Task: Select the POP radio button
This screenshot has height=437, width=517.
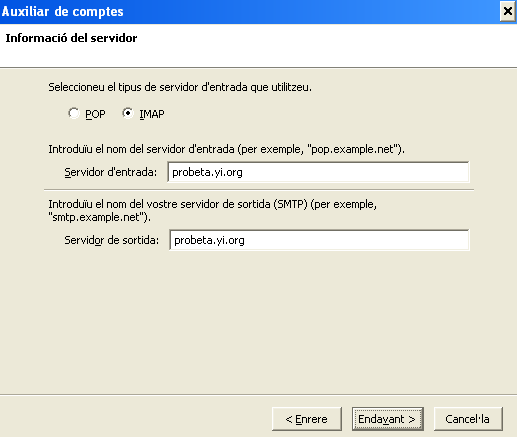Action: (x=74, y=113)
